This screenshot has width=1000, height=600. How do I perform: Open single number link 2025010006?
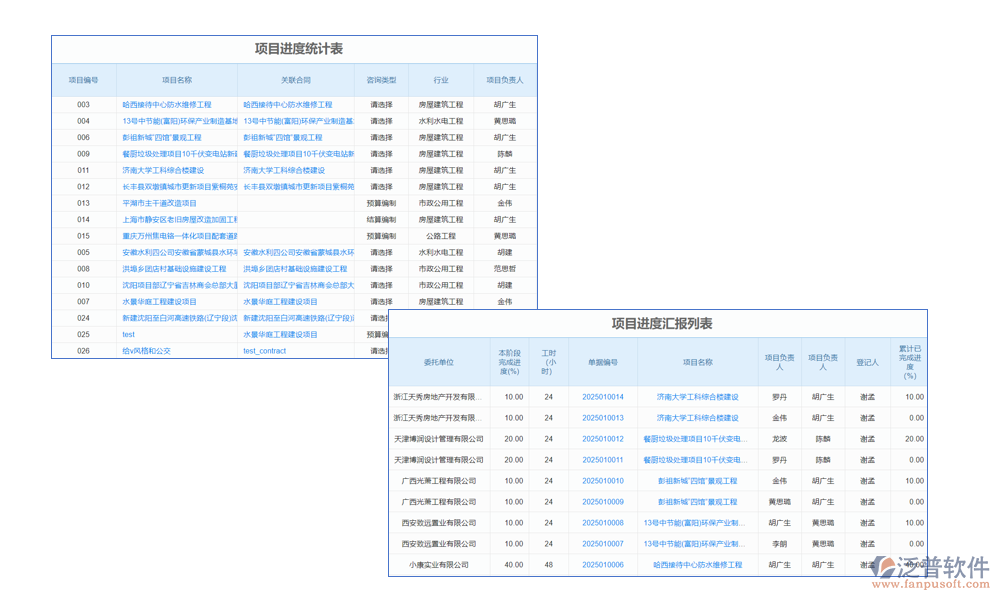[602, 564]
